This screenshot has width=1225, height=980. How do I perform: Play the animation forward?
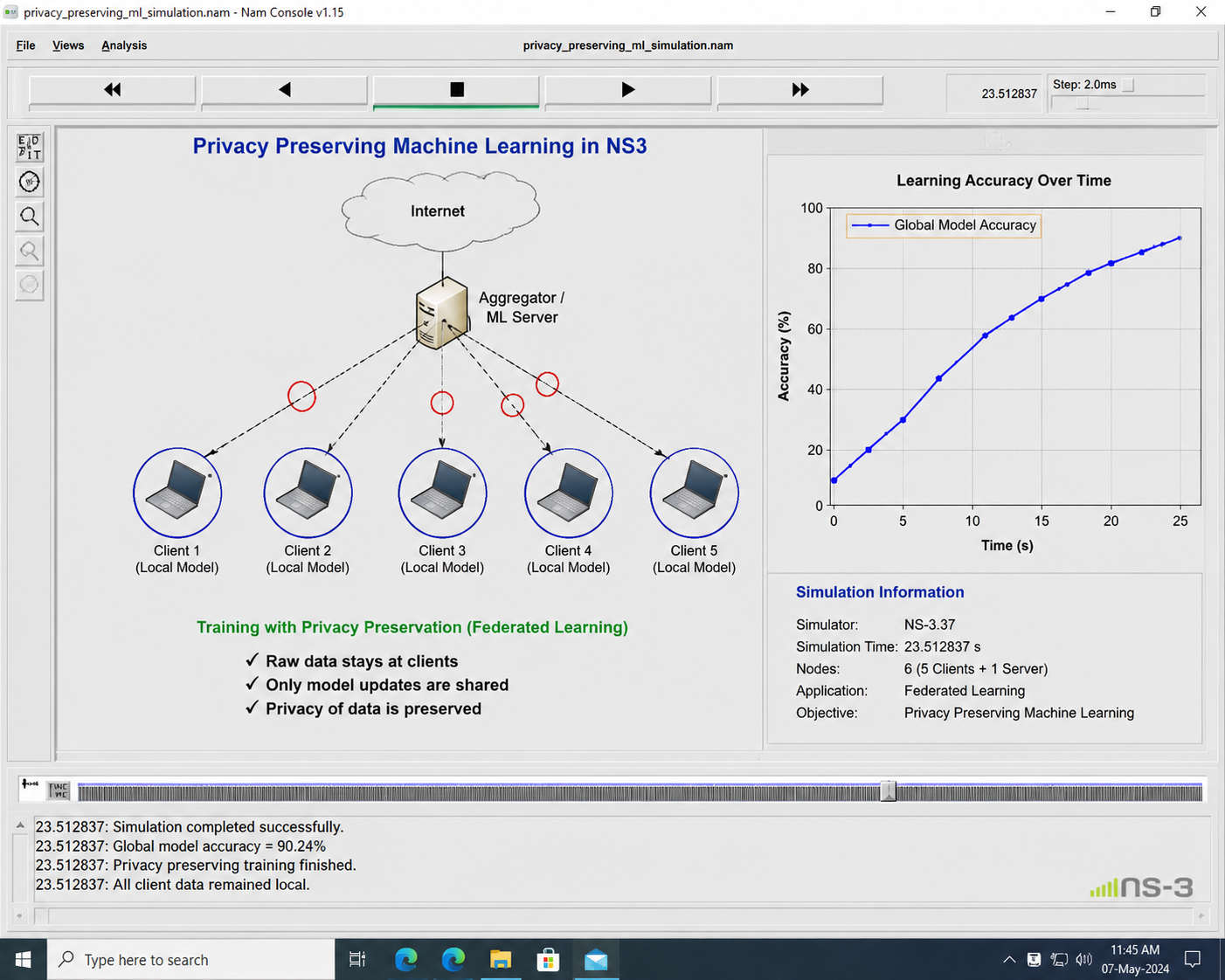[628, 90]
